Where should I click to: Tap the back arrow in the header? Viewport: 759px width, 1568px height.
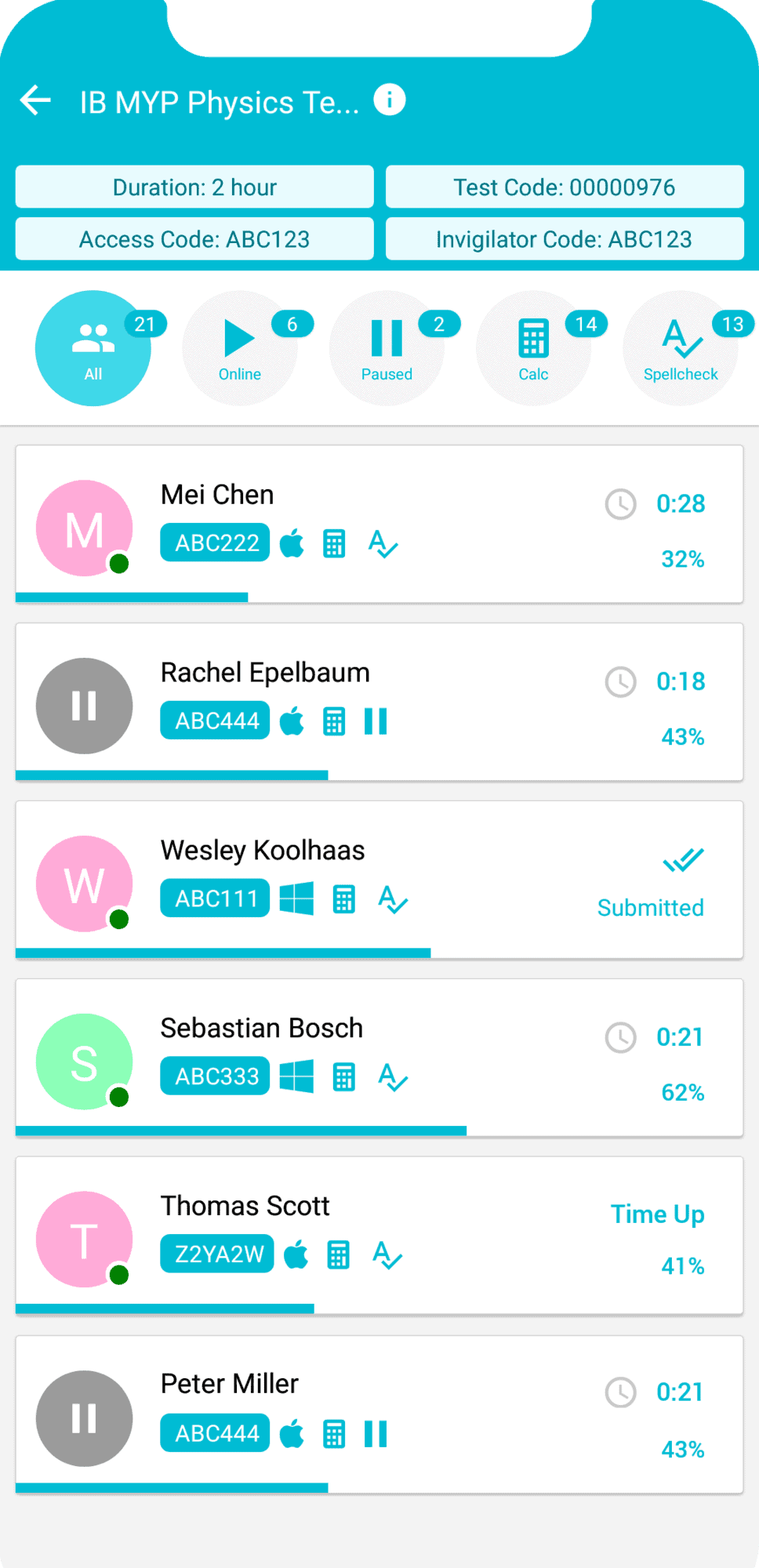35,100
